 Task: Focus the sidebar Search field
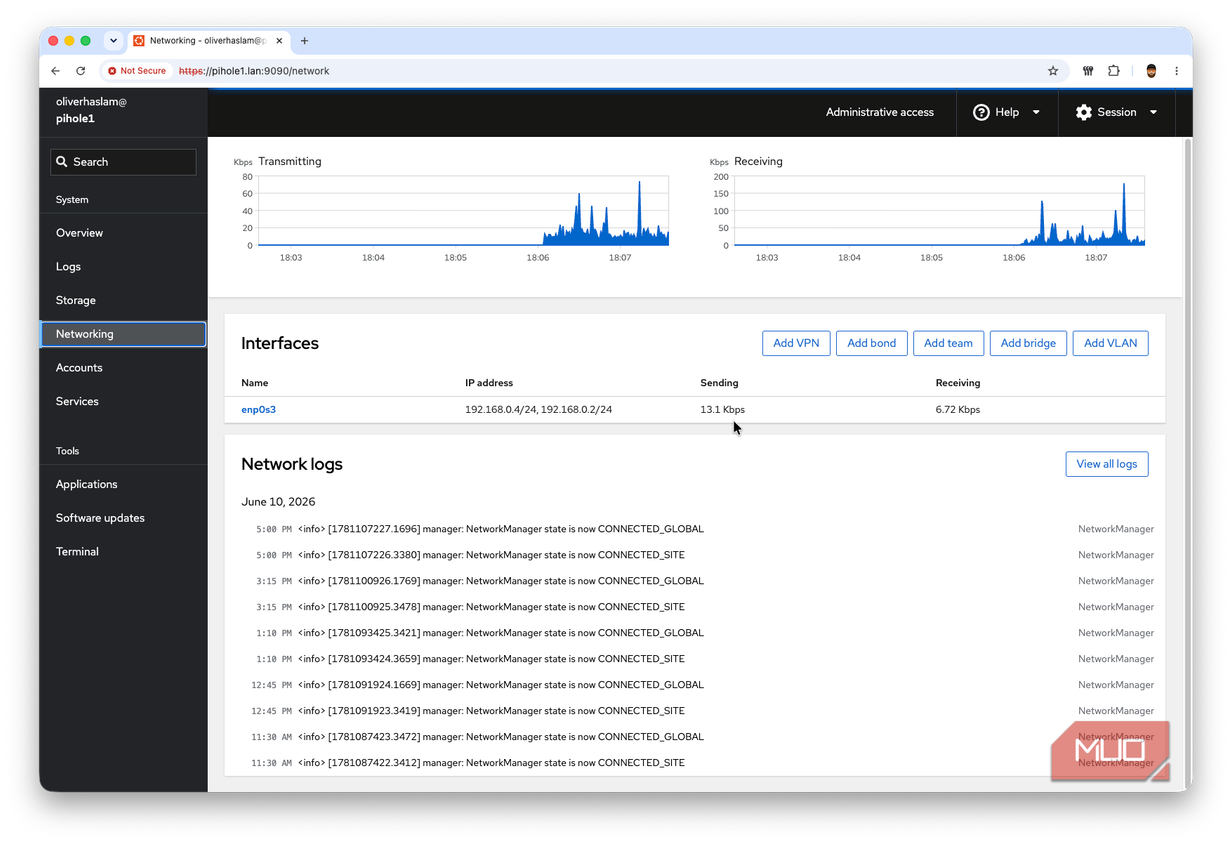(x=123, y=162)
